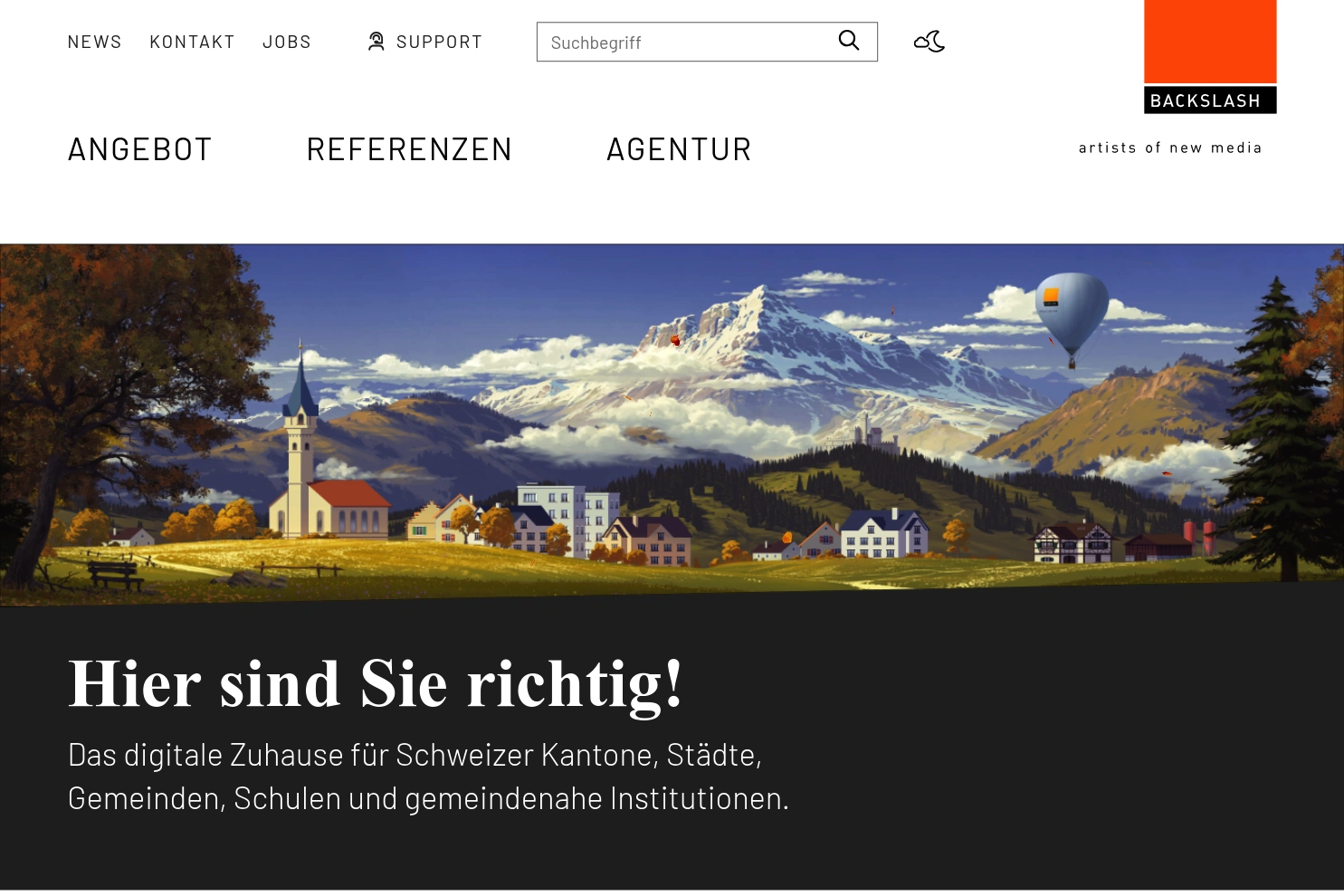Click the Hier sind Sie richtig! headline
Viewport: 1344px width, 896px height.
(376, 684)
